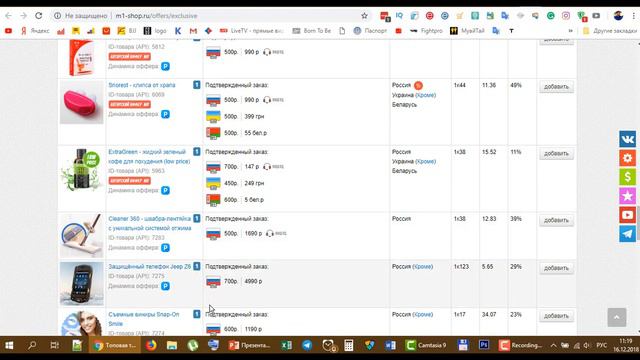Click the (Кроме) link in Jeep Z6 row
Viewport: 640px width, 360px height.
pyautogui.click(x=422, y=267)
